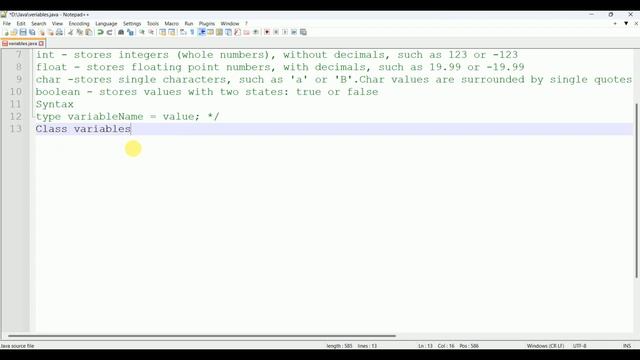Select the variables.java document tab
The height and width of the screenshot is (360, 640).
23,43
